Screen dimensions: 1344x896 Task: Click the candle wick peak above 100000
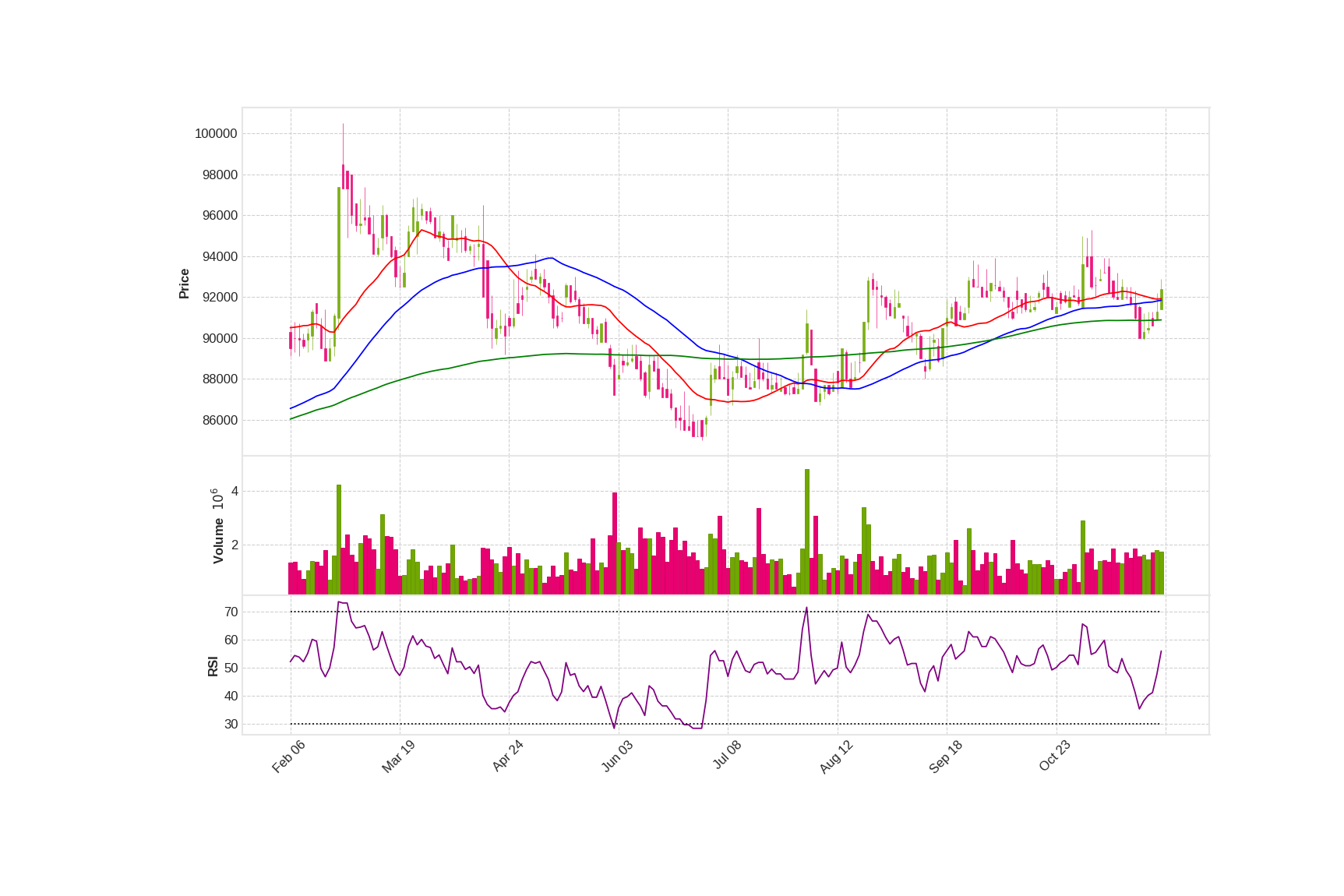(x=343, y=125)
